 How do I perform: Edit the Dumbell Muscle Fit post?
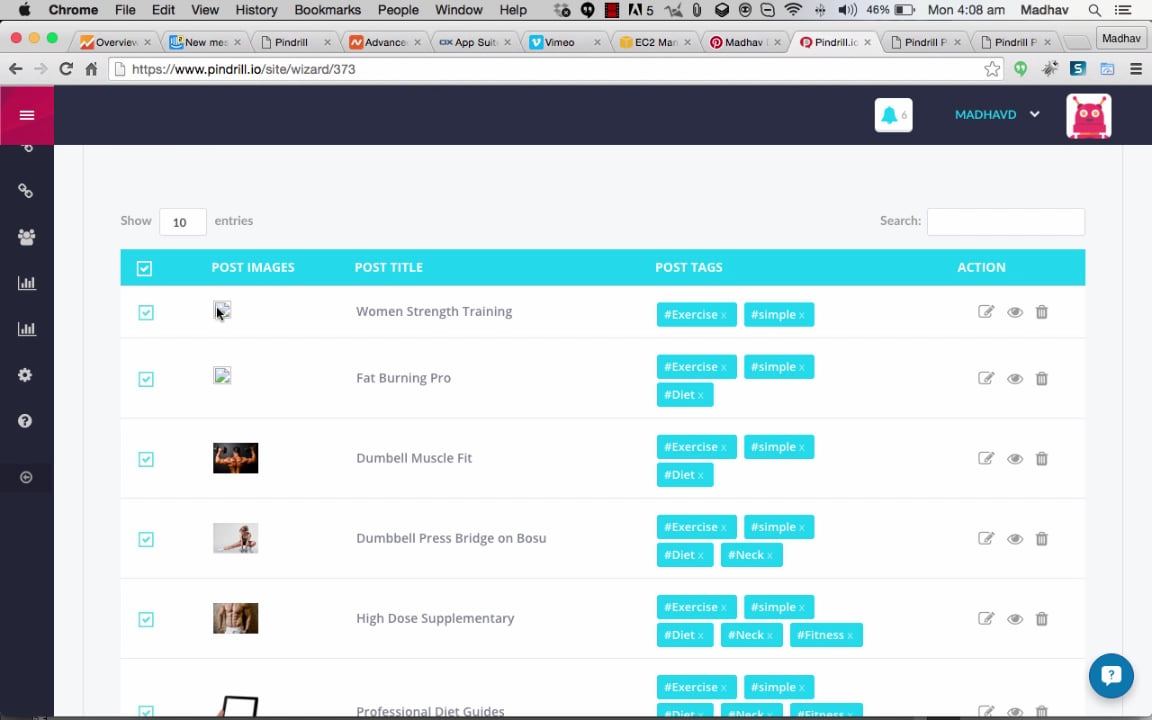point(986,458)
